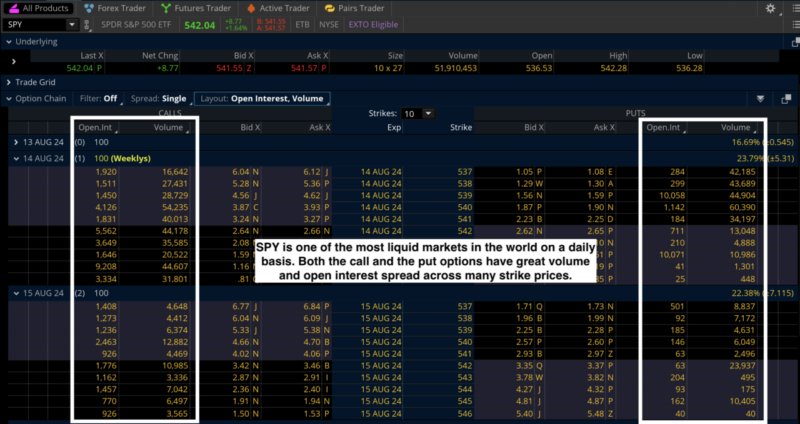
Task: Click the underlying Volume value 51,910,453
Action: point(455,68)
